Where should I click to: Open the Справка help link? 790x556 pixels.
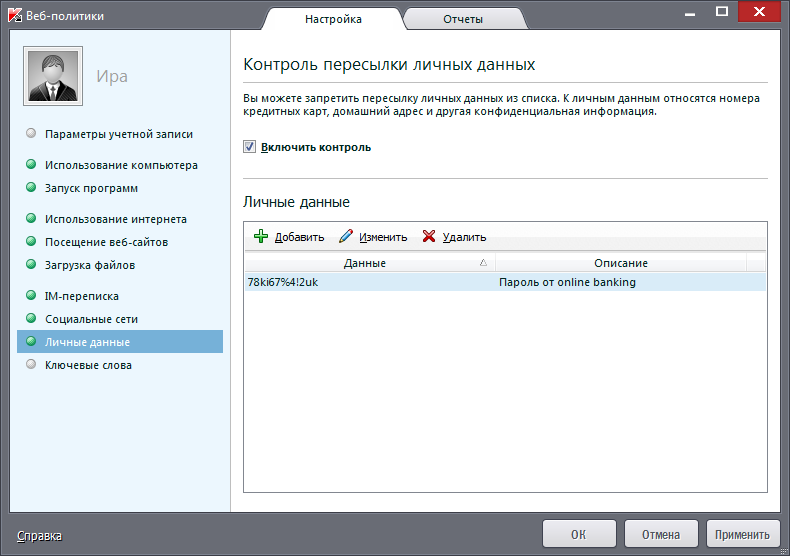(39, 536)
